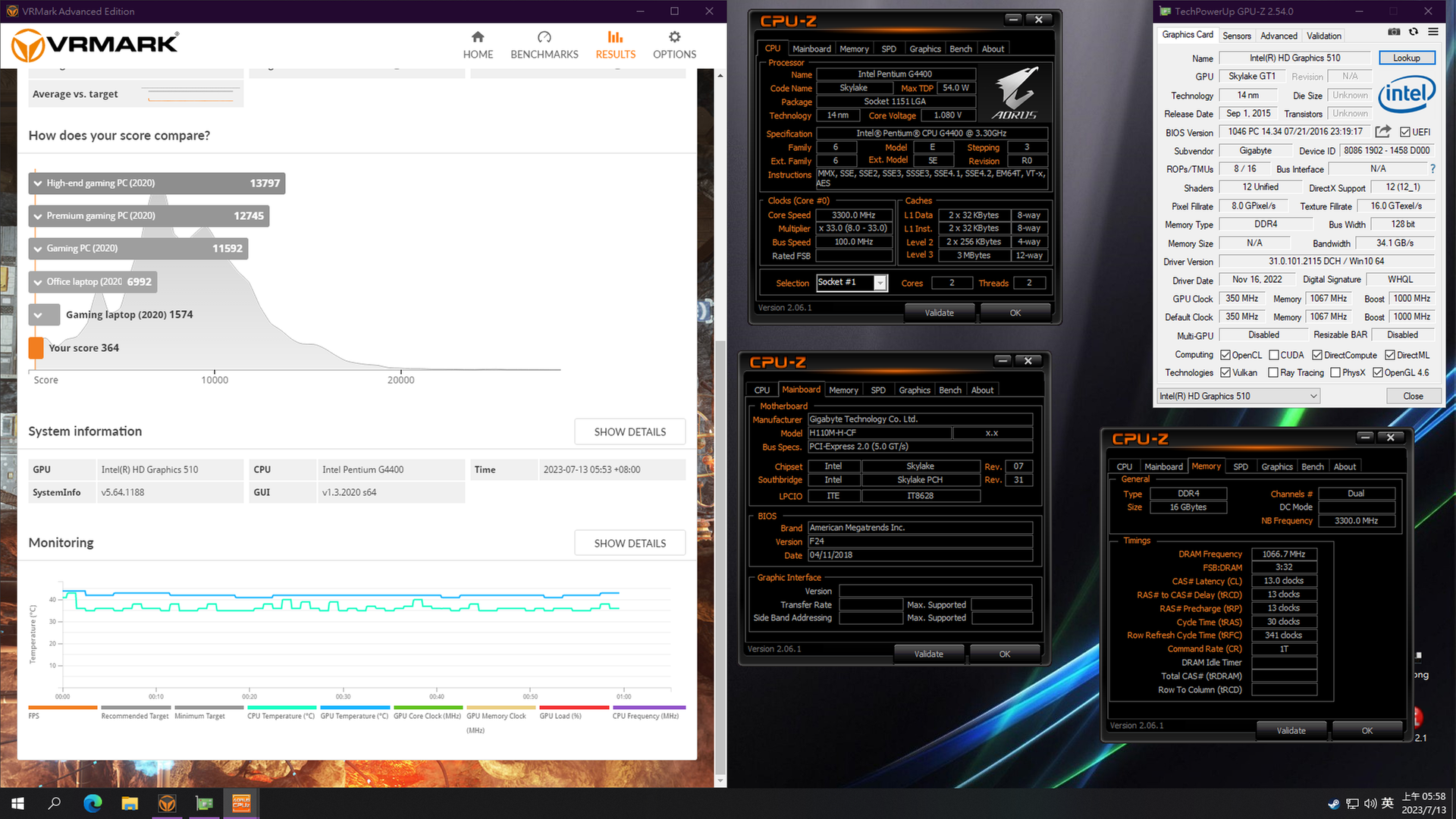The height and width of the screenshot is (819, 1456).
Task: Open GPU-Z hamburger menu icon
Action: tap(1433, 32)
